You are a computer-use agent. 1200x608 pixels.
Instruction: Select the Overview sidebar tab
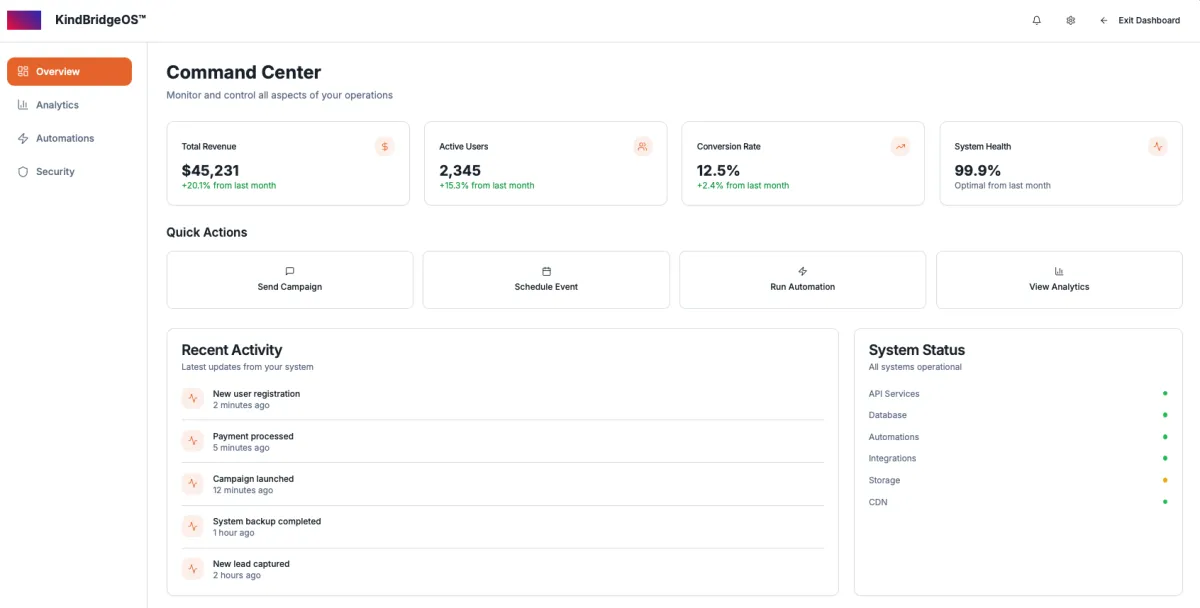click(69, 72)
